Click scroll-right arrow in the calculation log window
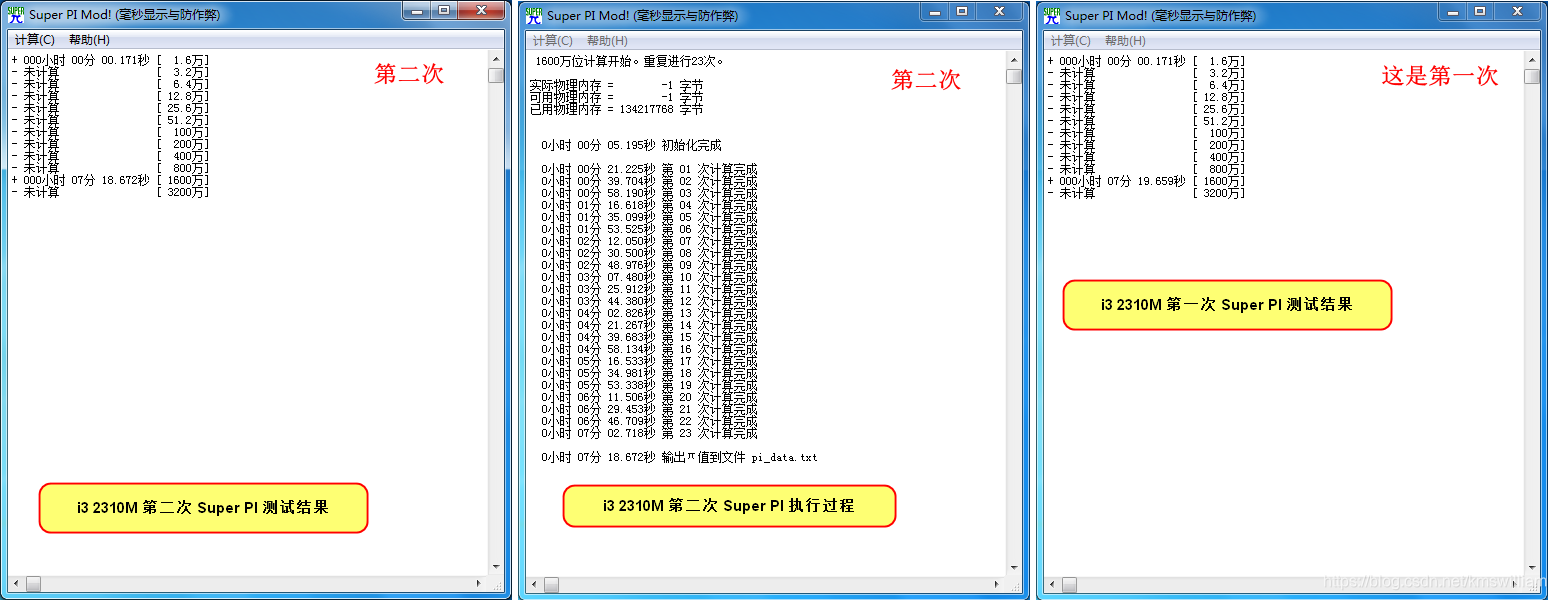The height and width of the screenshot is (600, 1557). [x=997, y=583]
